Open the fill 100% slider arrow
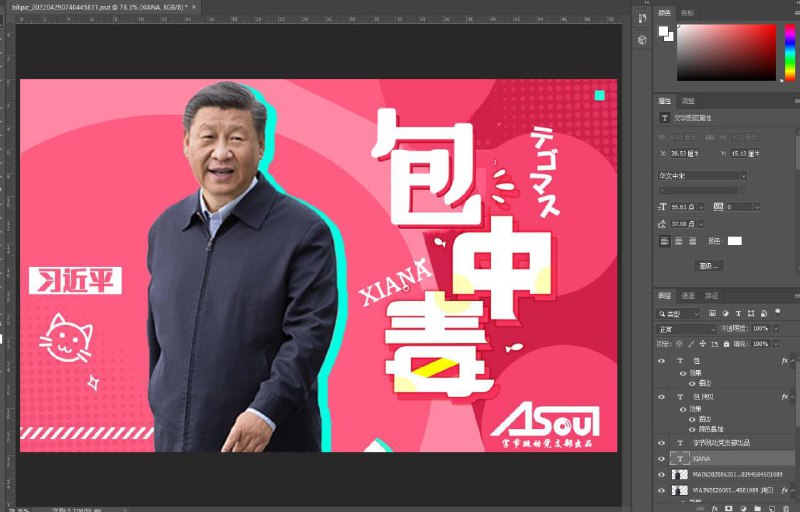This screenshot has width=800, height=512. point(776,344)
